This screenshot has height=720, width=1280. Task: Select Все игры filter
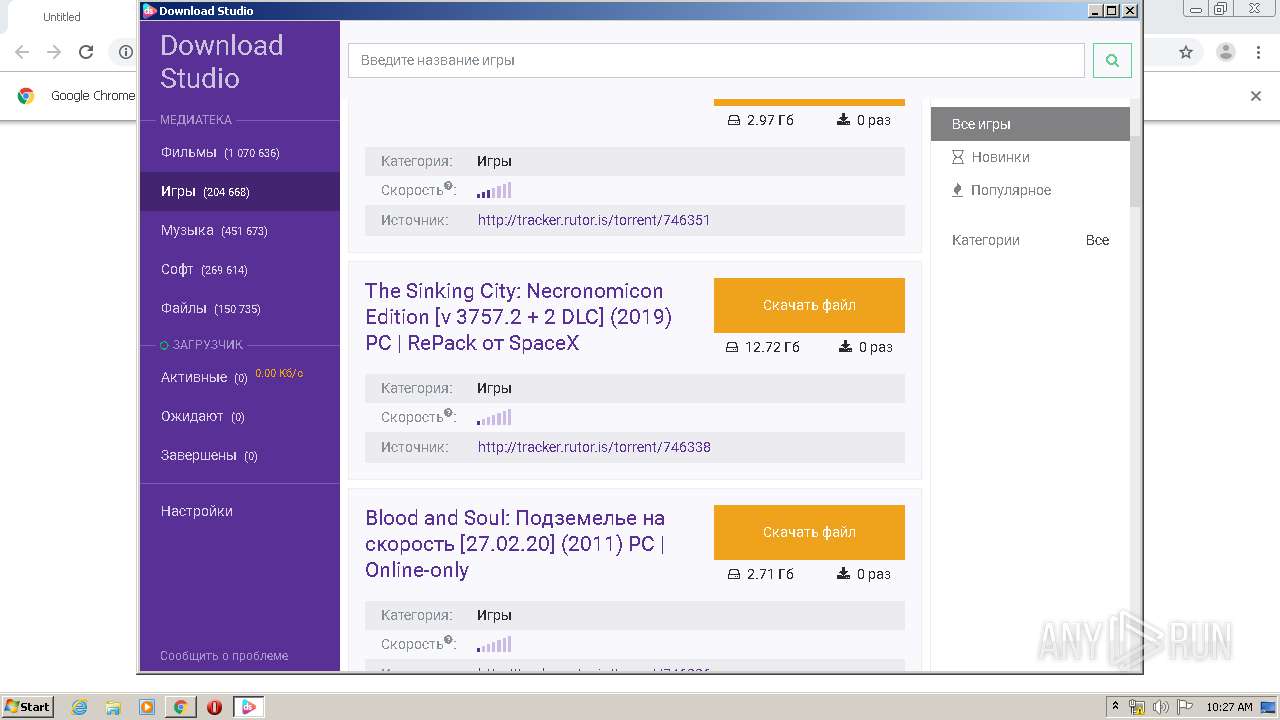(1030, 124)
